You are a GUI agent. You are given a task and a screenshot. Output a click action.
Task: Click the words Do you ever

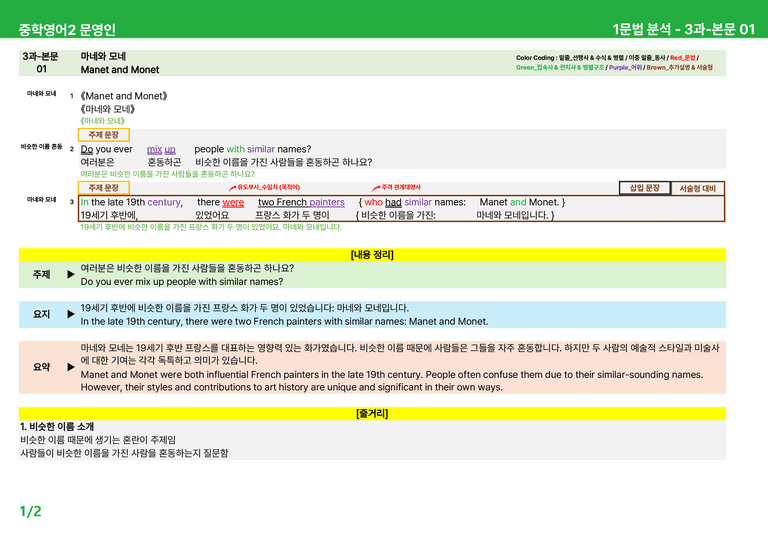click(x=106, y=149)
